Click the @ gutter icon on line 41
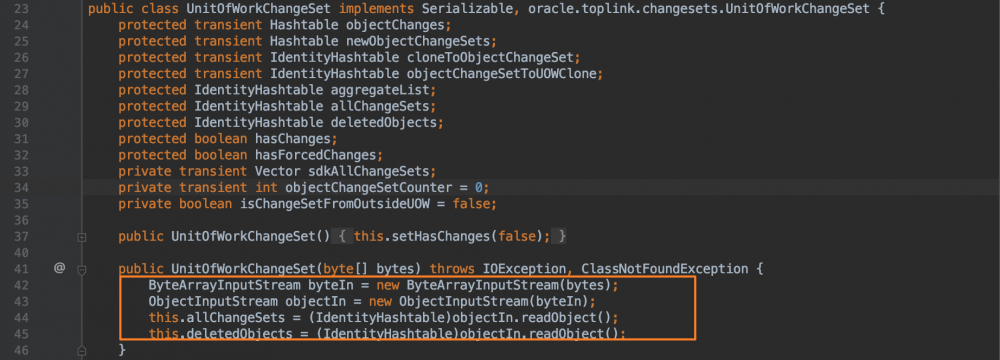The image size is (1000, 360). click(59, 269)
